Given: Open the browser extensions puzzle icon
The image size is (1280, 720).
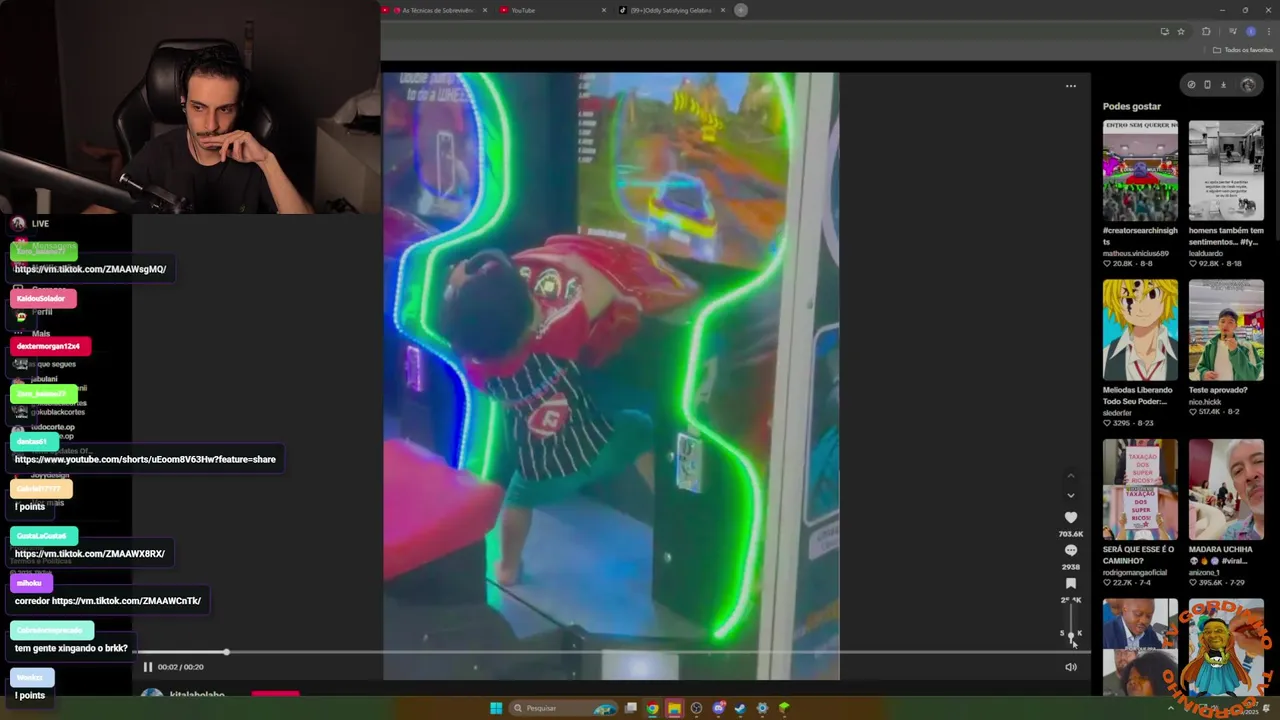Looking at the screenshot, I should click(1206, 31).
